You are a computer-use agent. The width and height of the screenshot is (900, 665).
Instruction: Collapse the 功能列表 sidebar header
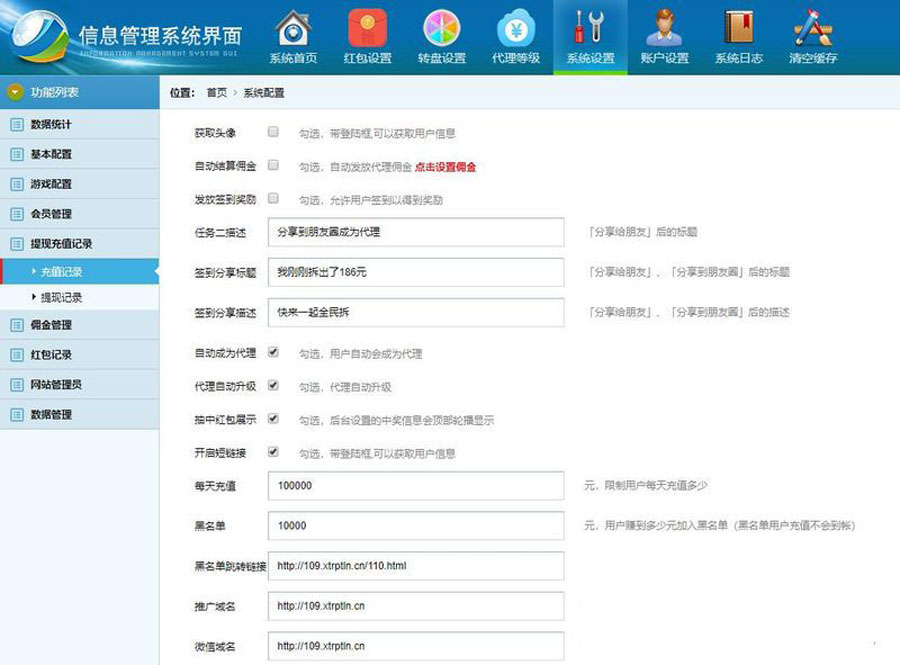79,93
